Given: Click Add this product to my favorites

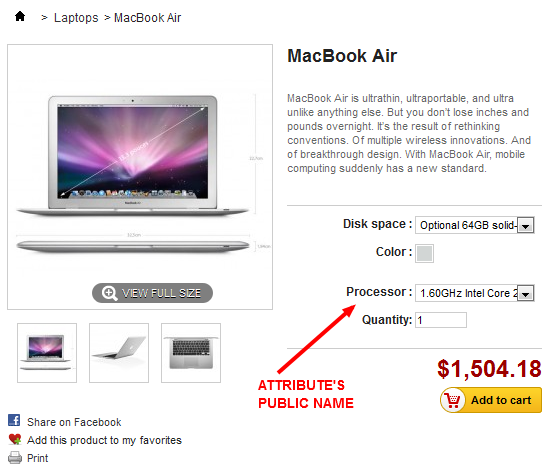Looking at the screenshot, I should click(x=104, y=440).
